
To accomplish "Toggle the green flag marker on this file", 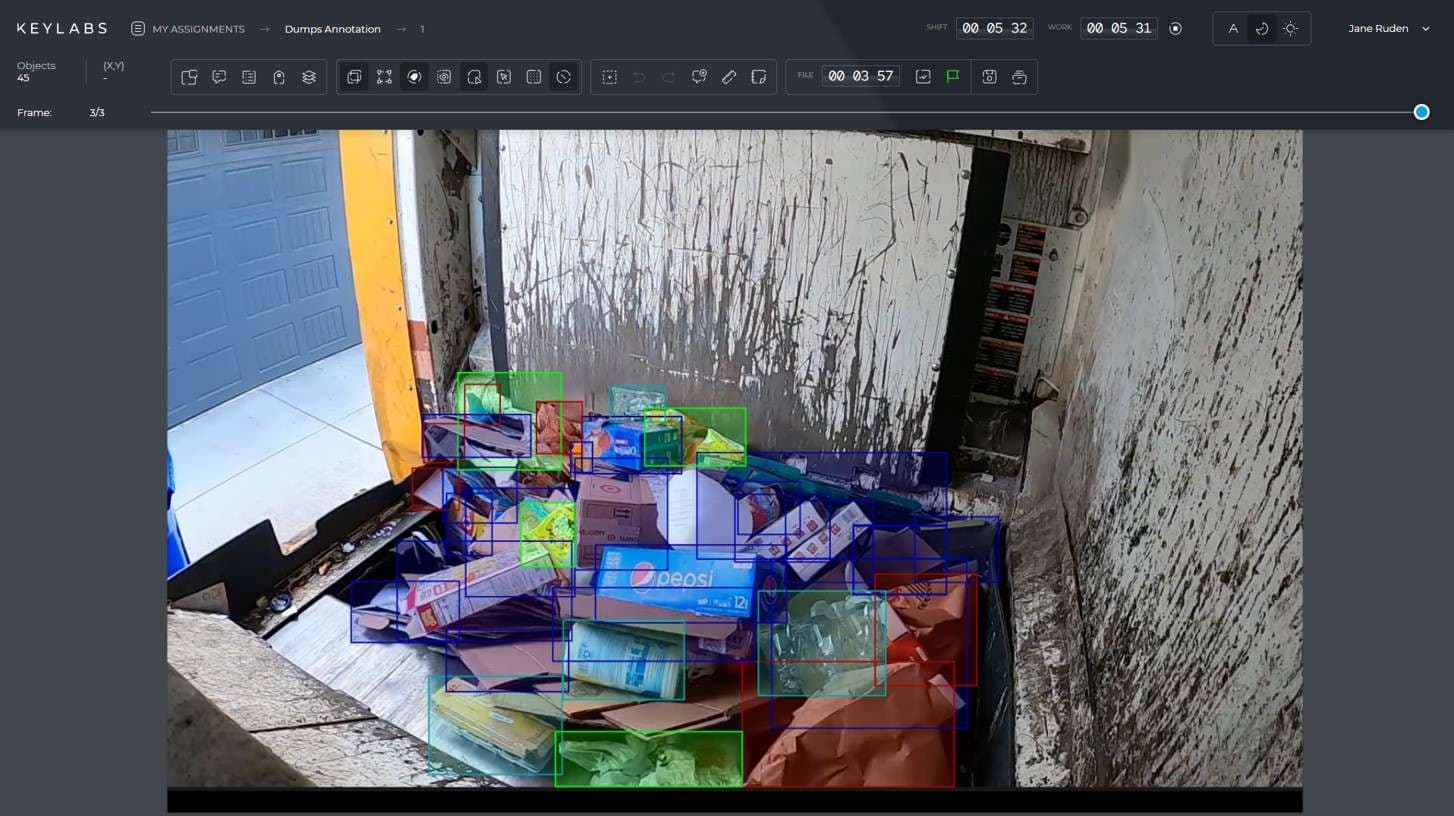I will pos(952,76).
